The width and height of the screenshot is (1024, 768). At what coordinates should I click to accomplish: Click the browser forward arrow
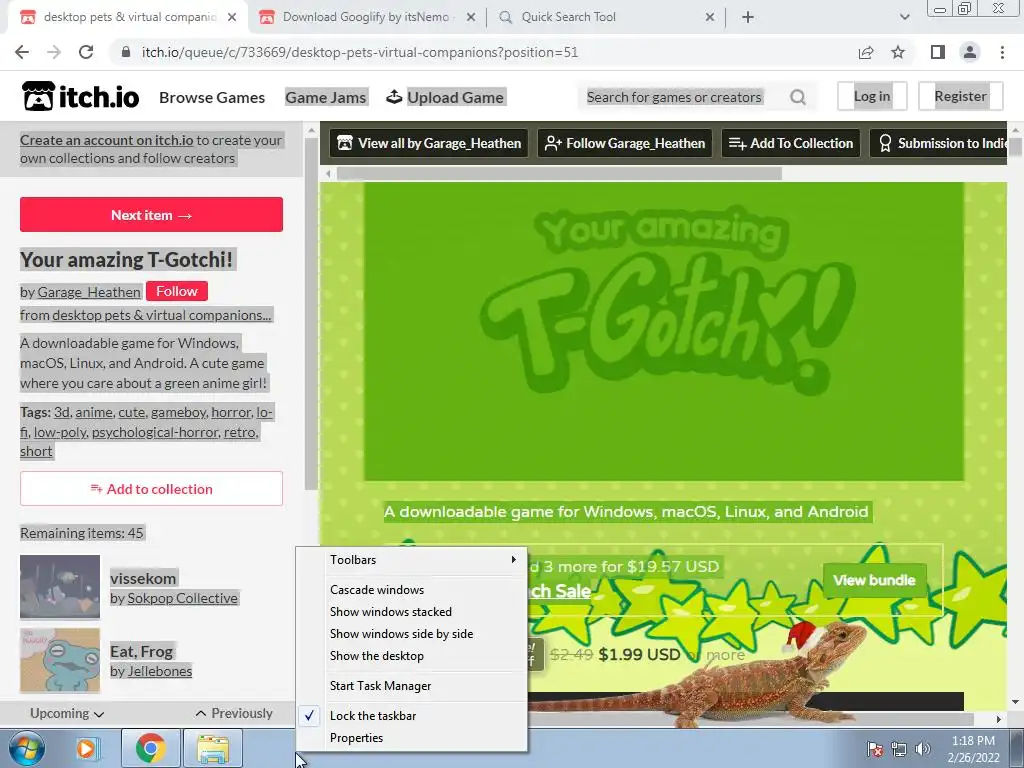tap(54, 52)
